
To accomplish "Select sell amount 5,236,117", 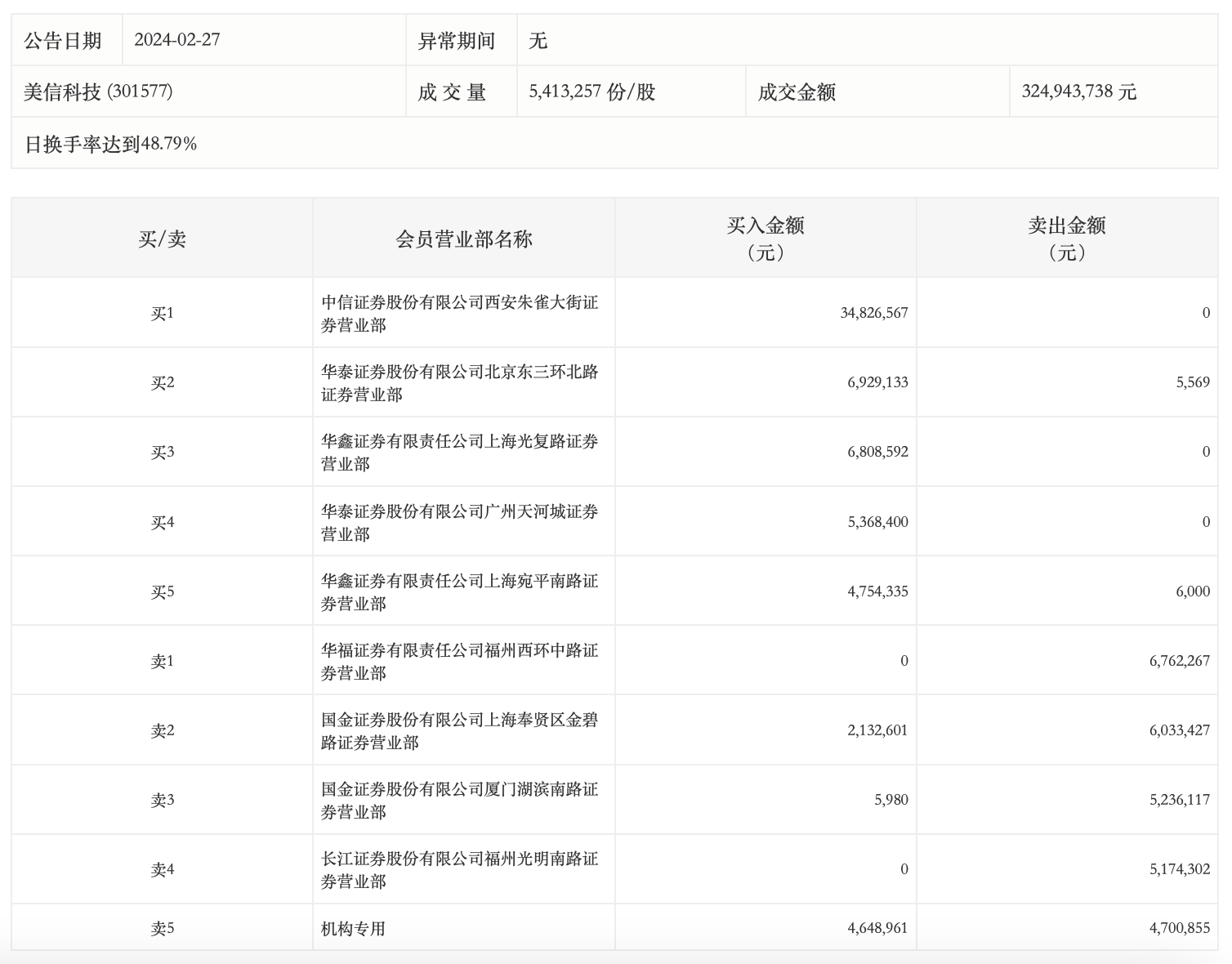I will tap(1180, 800).
